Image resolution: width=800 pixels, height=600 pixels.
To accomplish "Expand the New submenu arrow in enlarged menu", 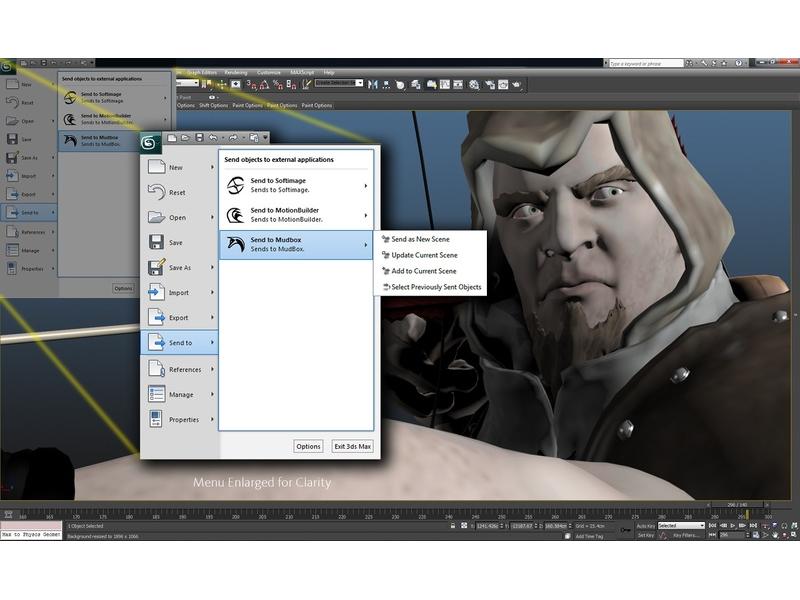I will 212,167.
